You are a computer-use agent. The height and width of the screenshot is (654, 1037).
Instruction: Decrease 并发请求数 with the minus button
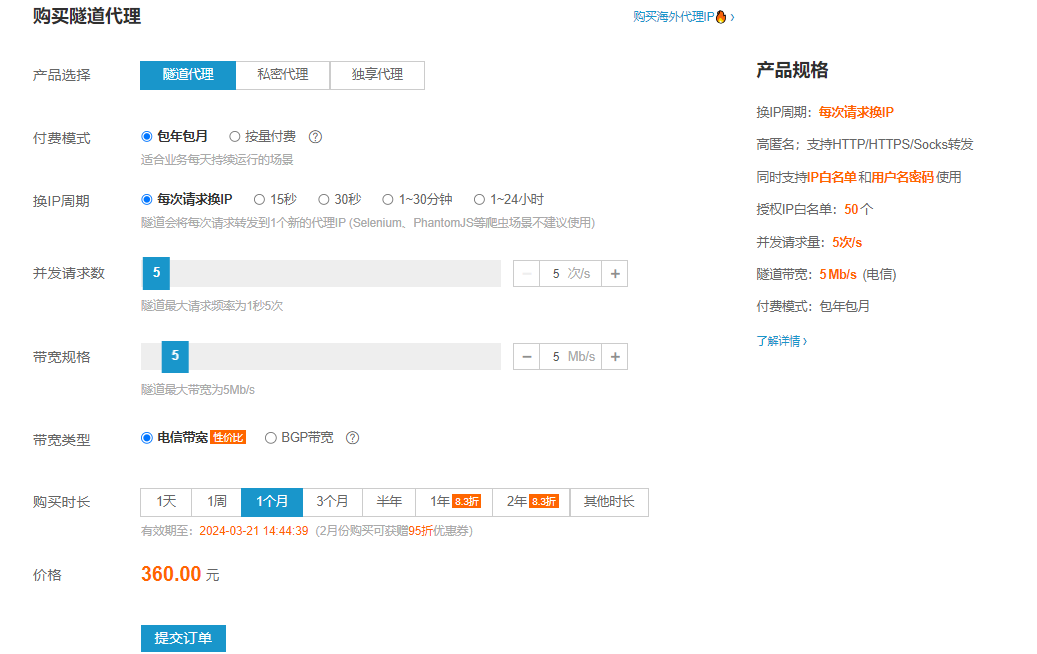point(526,274)
